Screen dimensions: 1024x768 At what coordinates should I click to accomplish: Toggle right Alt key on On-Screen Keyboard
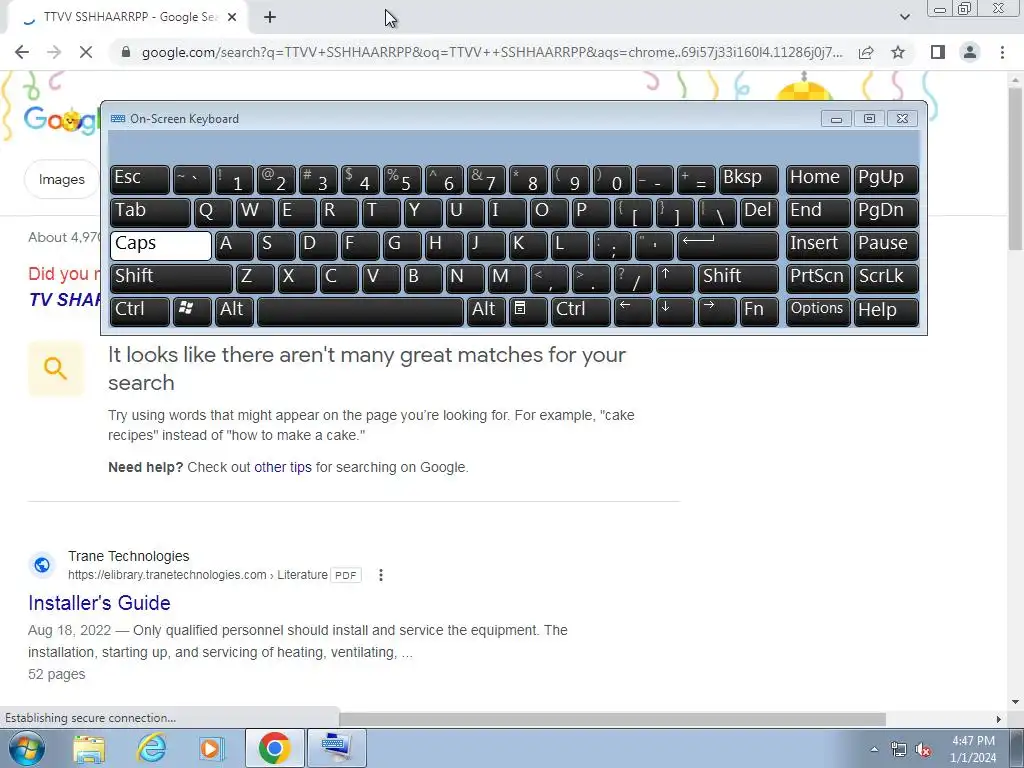coord(485,311)
